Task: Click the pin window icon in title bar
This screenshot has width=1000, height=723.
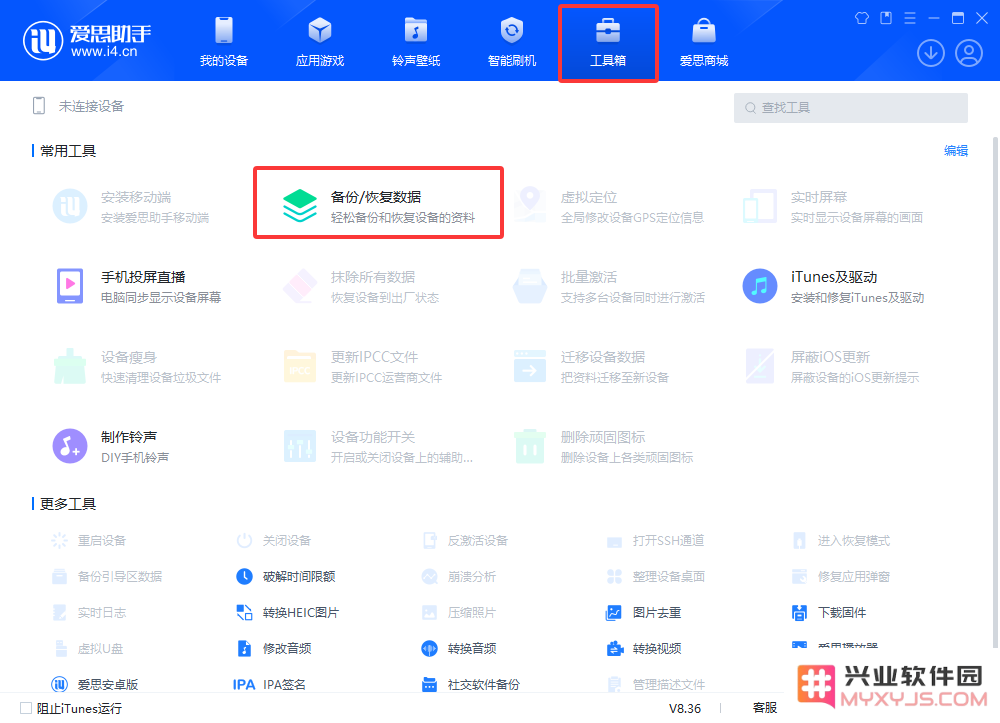Action: click(x=886, y=18)
